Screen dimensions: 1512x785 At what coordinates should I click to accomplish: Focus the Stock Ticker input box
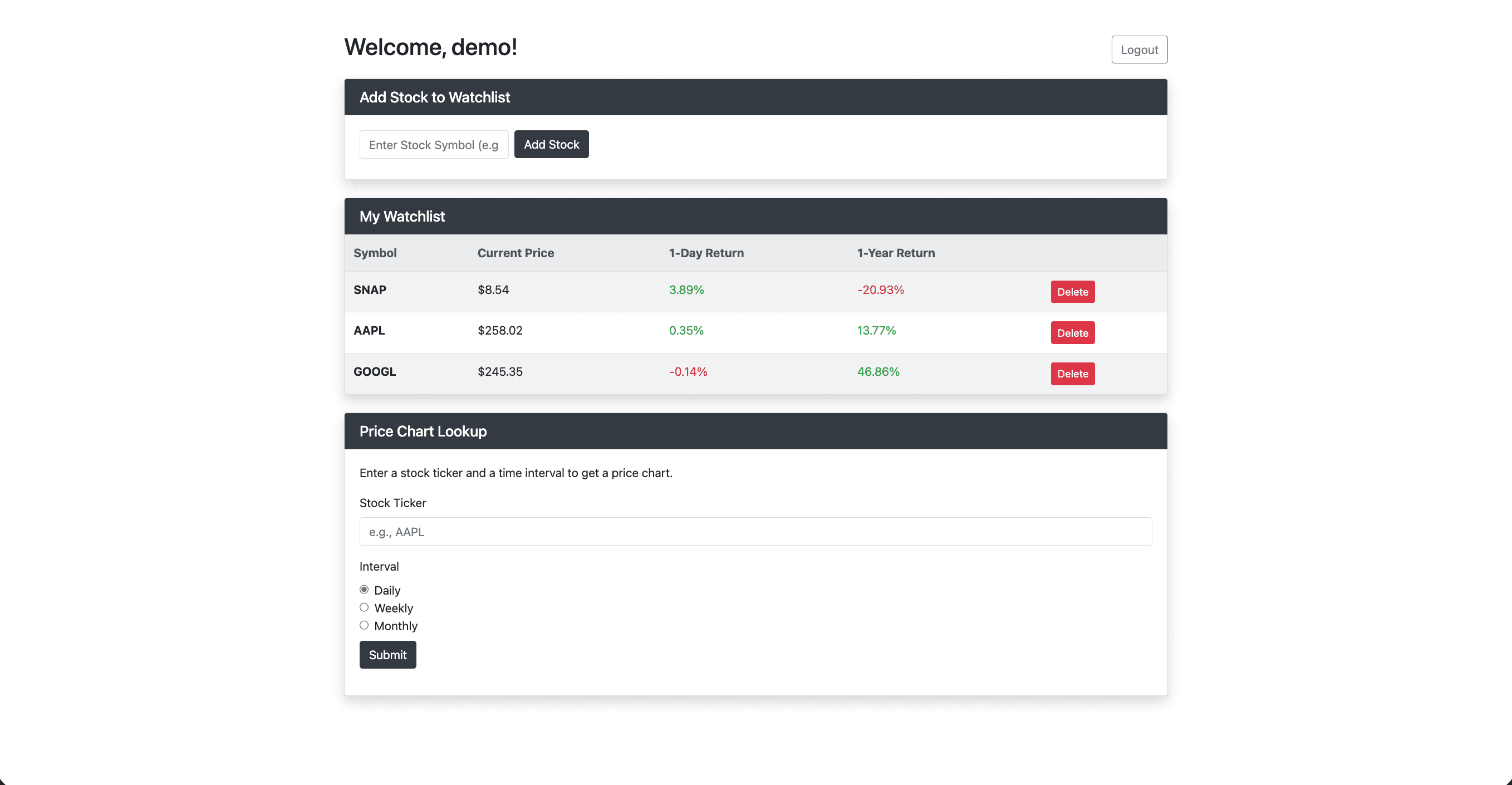click(x=755, y=531)
